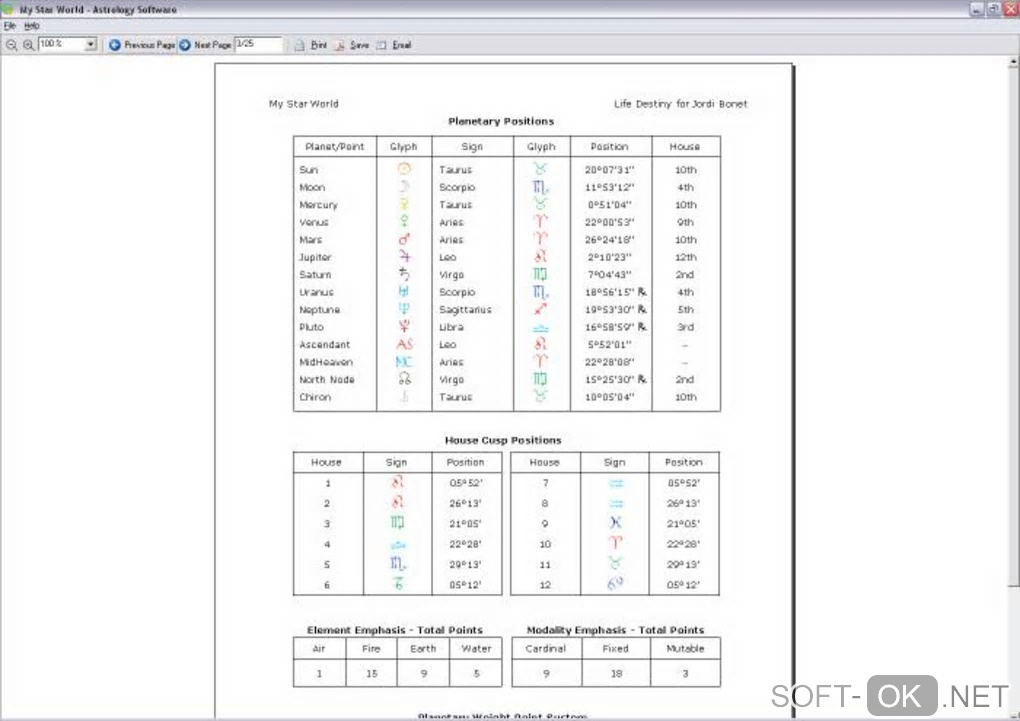
Task: Click the Previous Page blue arrow icon
Action: [114, 45]
